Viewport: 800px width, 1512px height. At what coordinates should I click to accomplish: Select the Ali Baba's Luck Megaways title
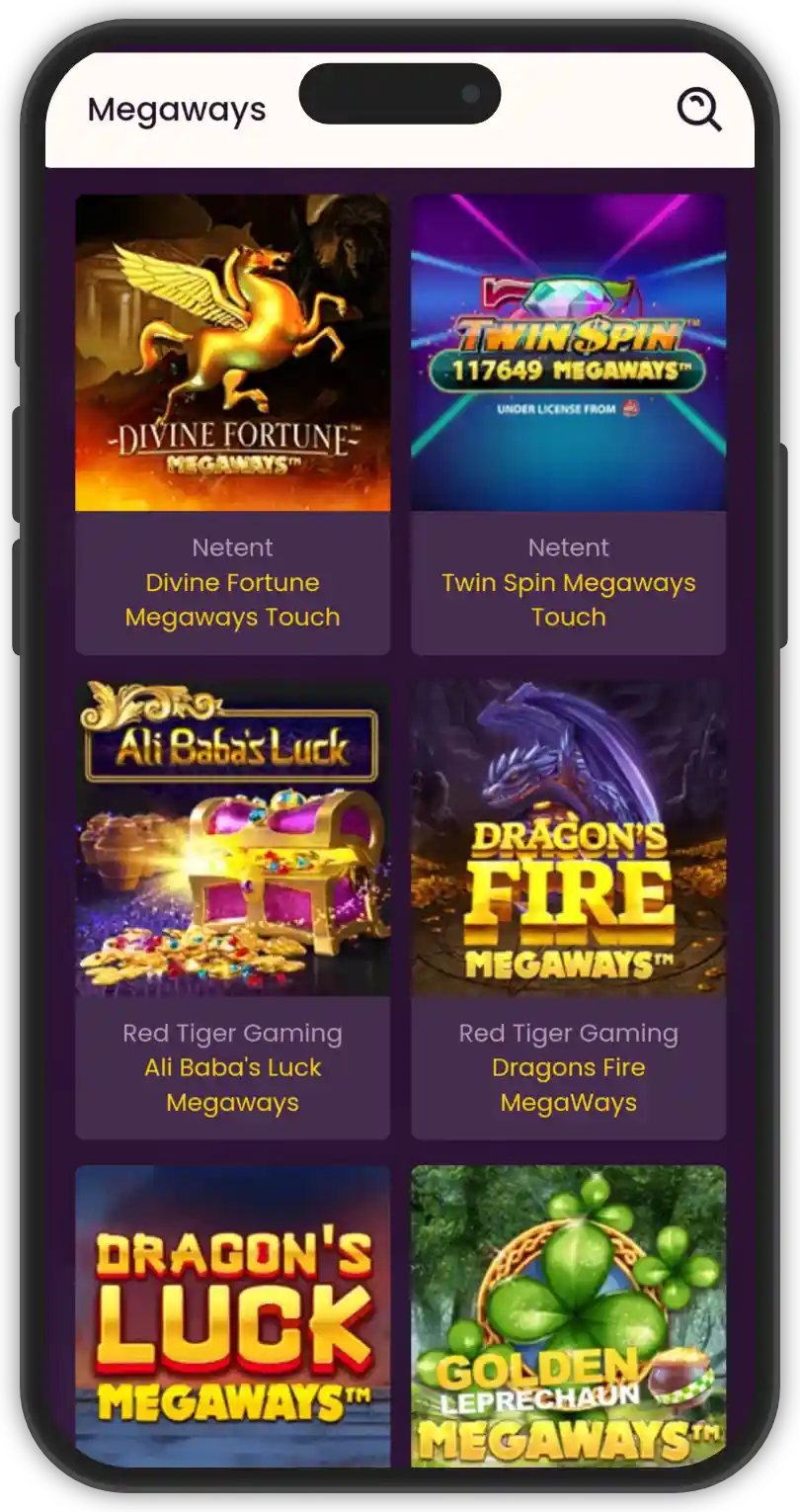click(x=233, y=1085)
